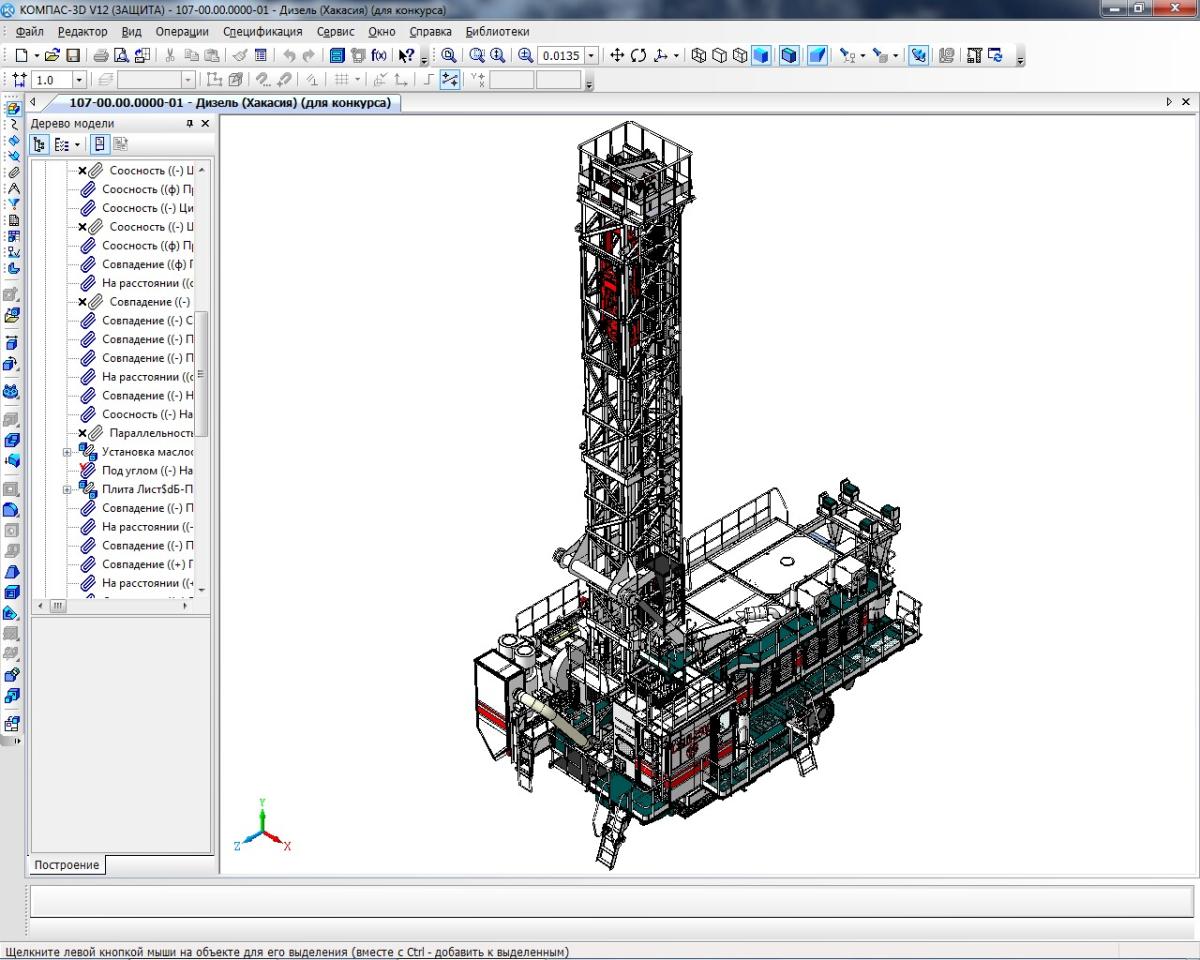Screen dimensions: 1200x960
Task: Open the variables f(x) tool
Action: 379,56
